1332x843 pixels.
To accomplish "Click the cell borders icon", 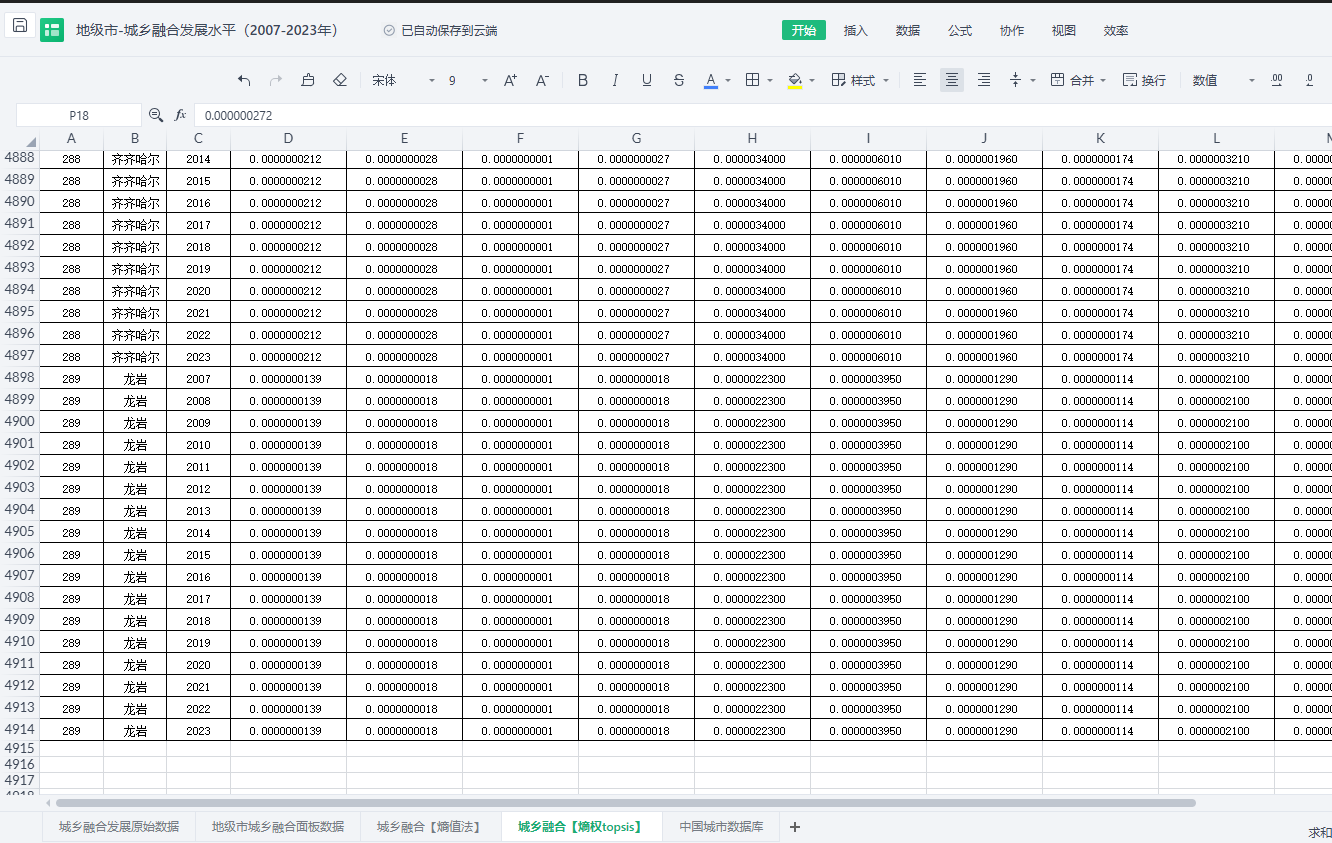I will [753, 80].
